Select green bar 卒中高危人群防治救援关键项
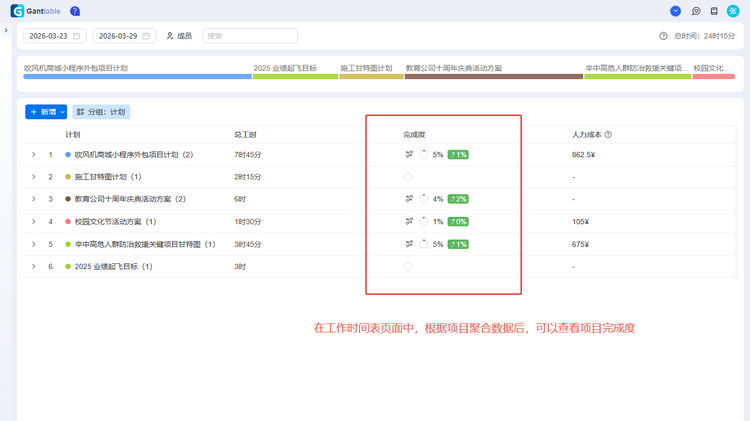Viewport: 750px width, 421px height. 638,77
